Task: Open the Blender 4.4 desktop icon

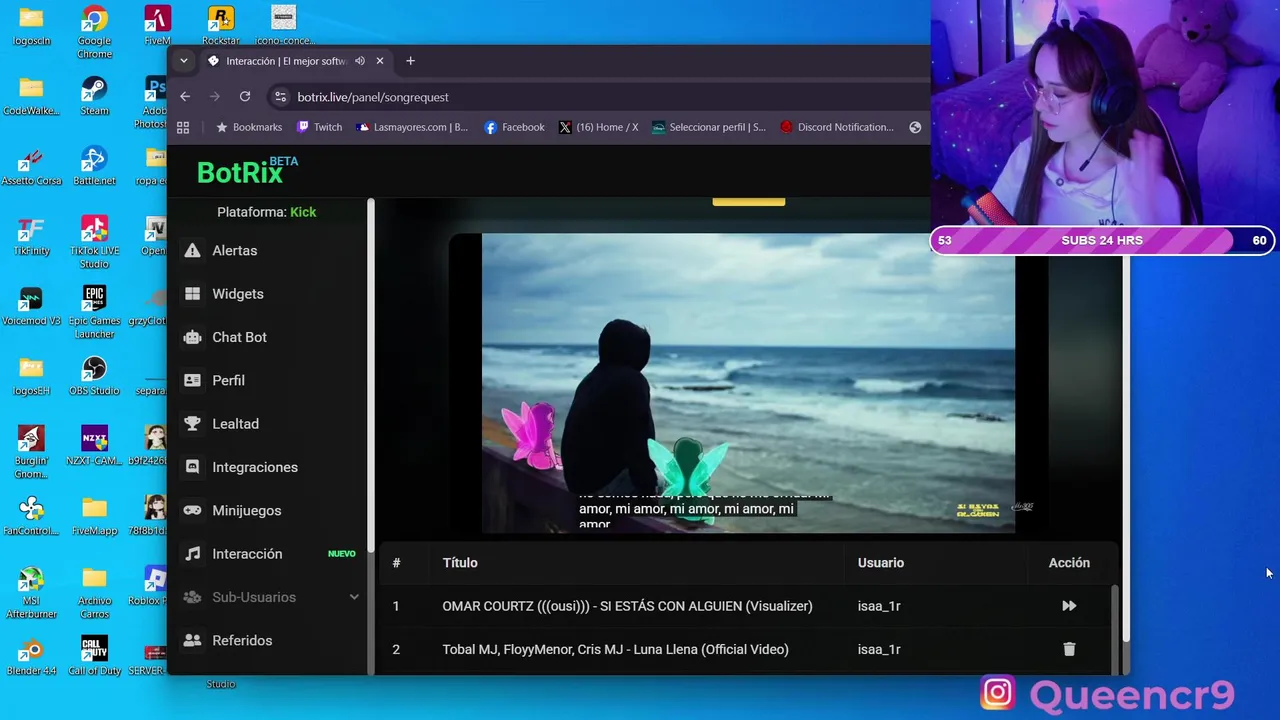Action: (x=31, y=656)
